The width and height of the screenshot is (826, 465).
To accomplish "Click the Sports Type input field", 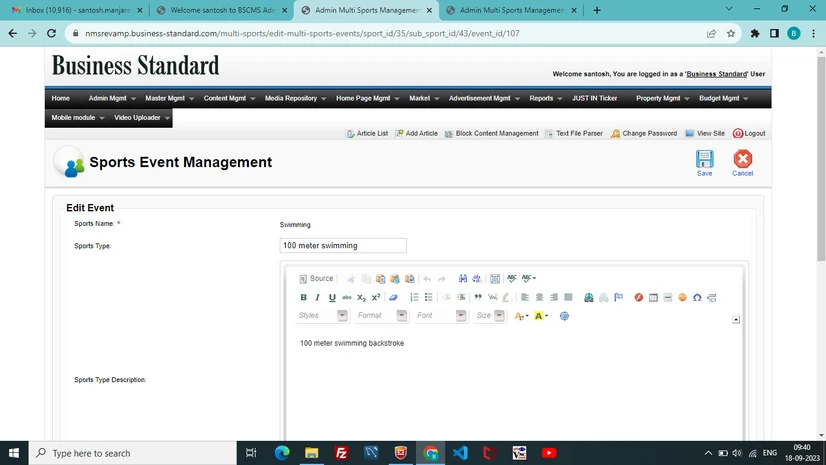I will click(x=343, y=245).
